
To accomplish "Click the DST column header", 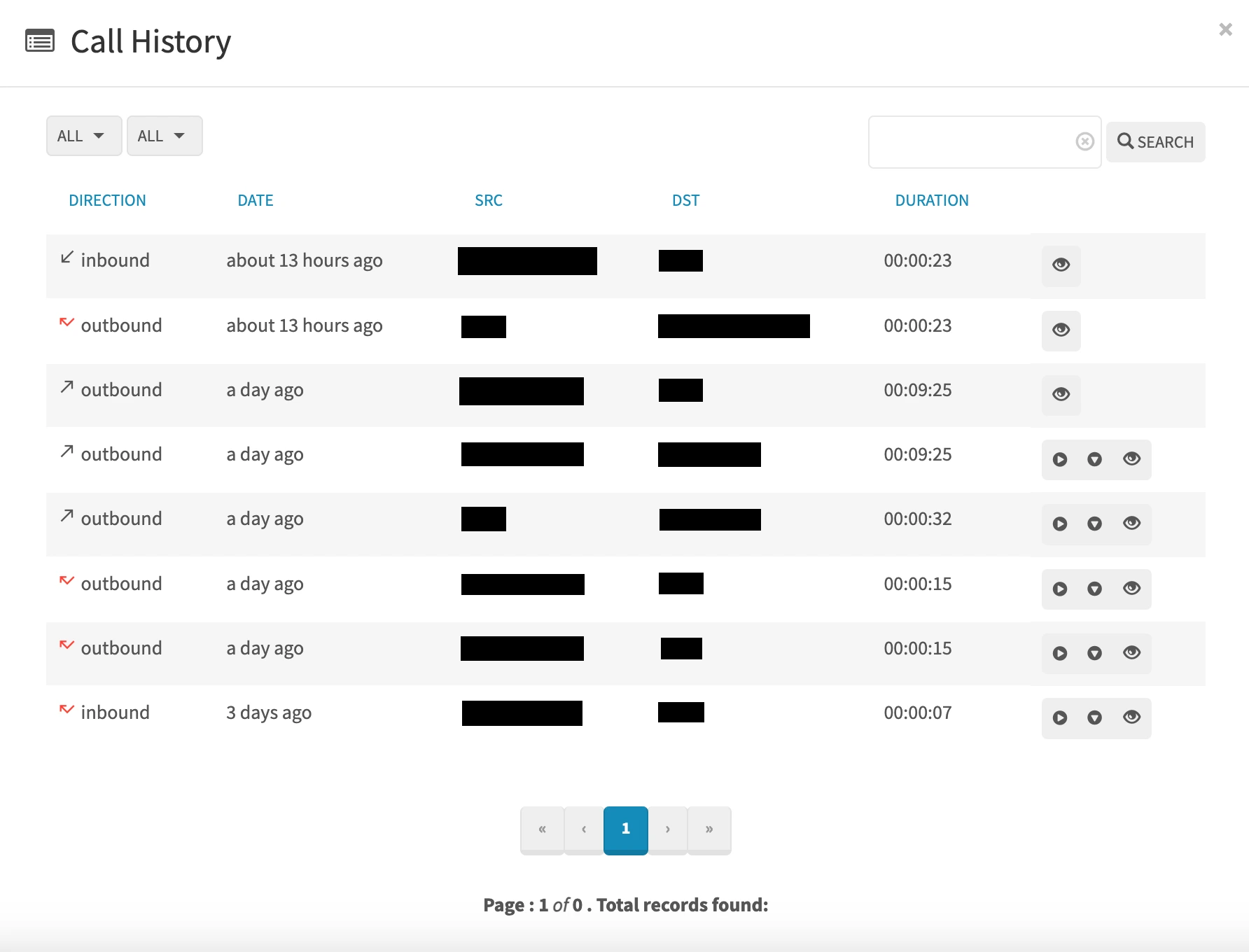I will tap(685, 201).
